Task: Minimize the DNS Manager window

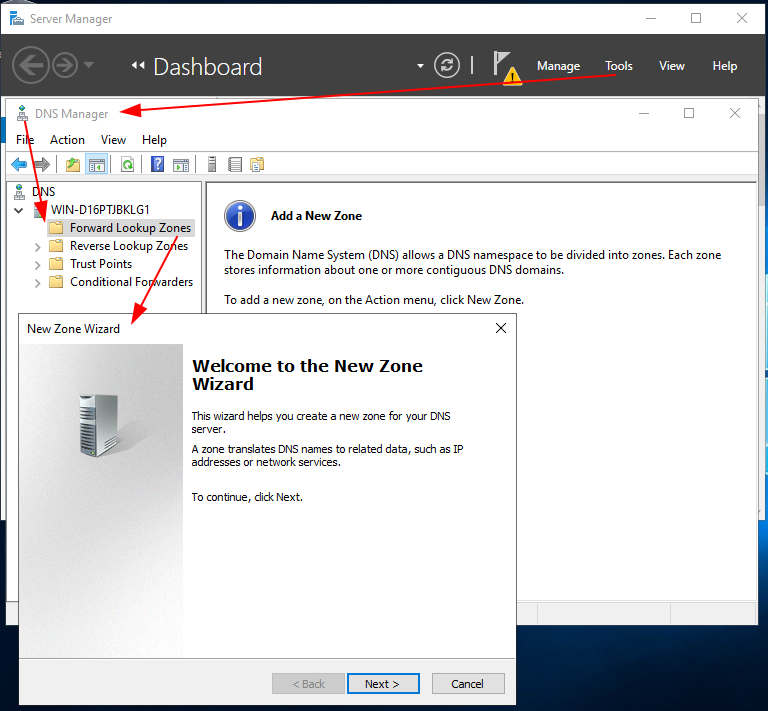Action: (x=644, y=113)
